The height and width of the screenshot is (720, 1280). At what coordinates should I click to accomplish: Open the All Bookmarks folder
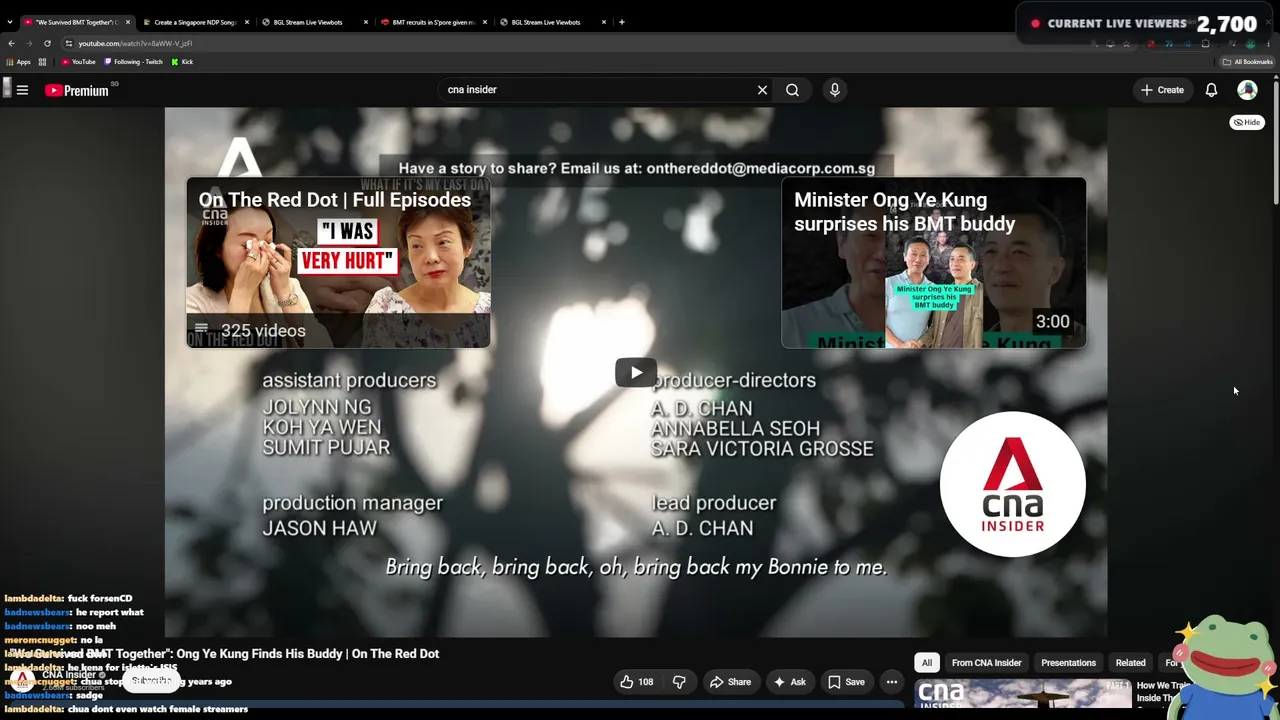pos(1247,62)
